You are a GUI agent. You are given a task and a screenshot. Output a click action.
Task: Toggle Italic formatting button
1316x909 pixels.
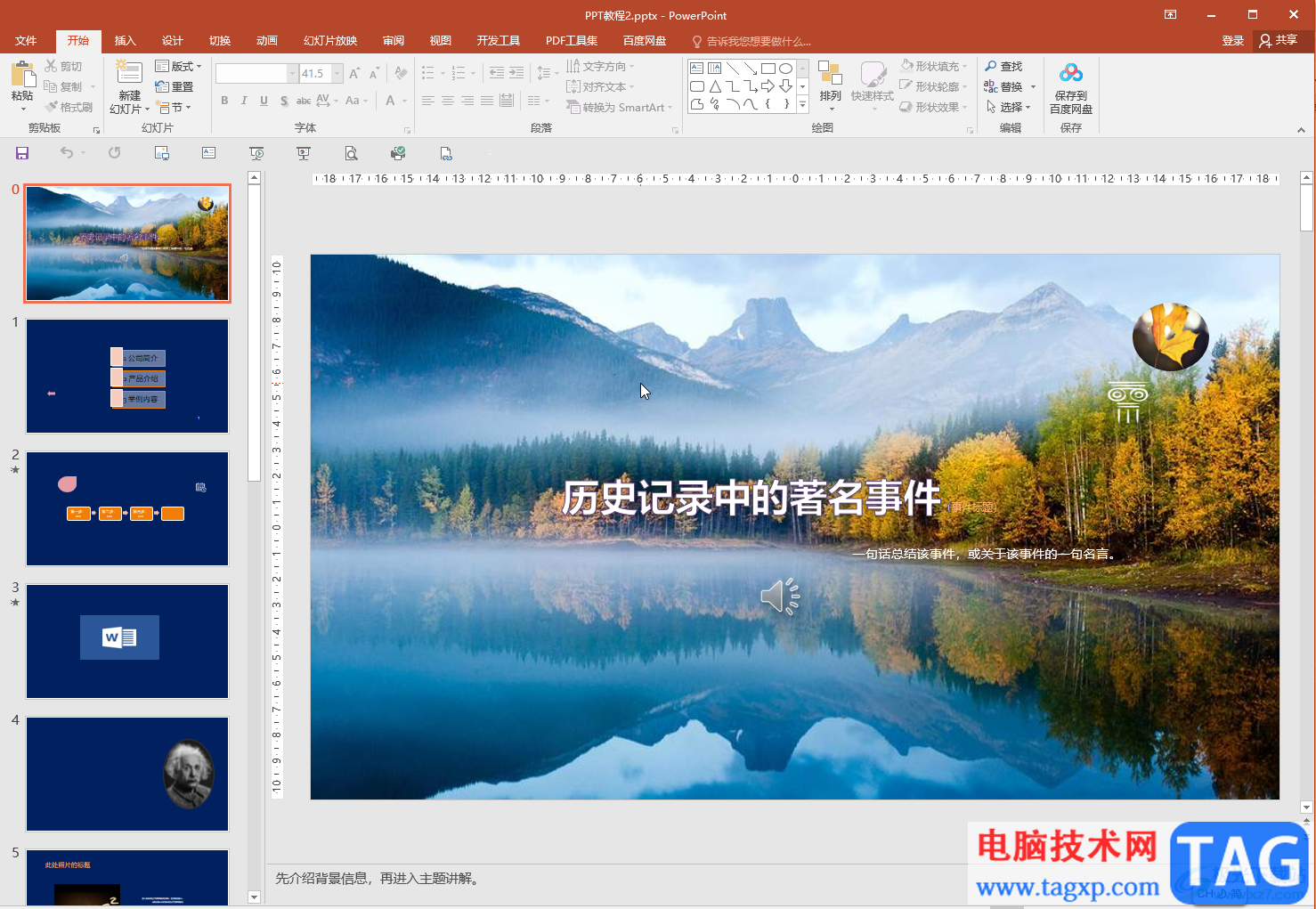(x=244, y=101)
